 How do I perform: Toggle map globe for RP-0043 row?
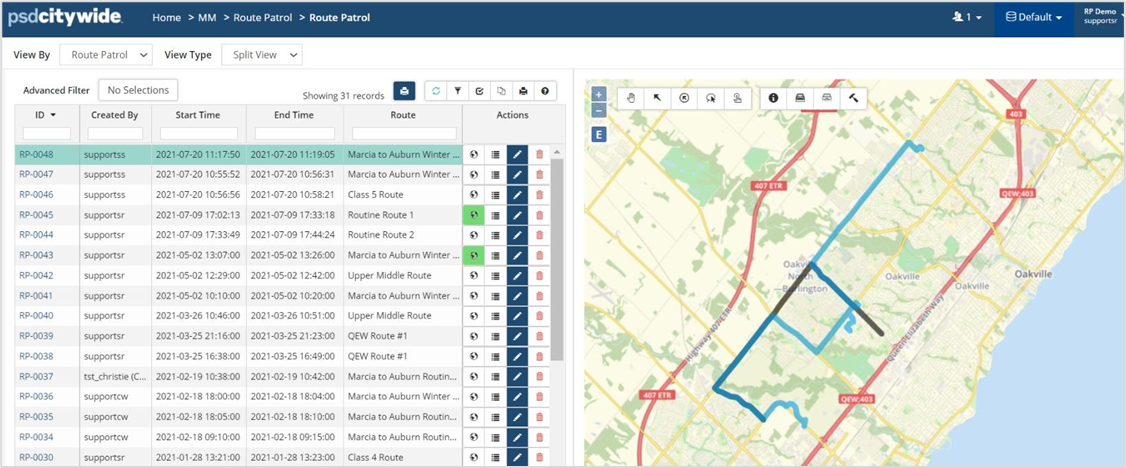[x=472, y=256]
